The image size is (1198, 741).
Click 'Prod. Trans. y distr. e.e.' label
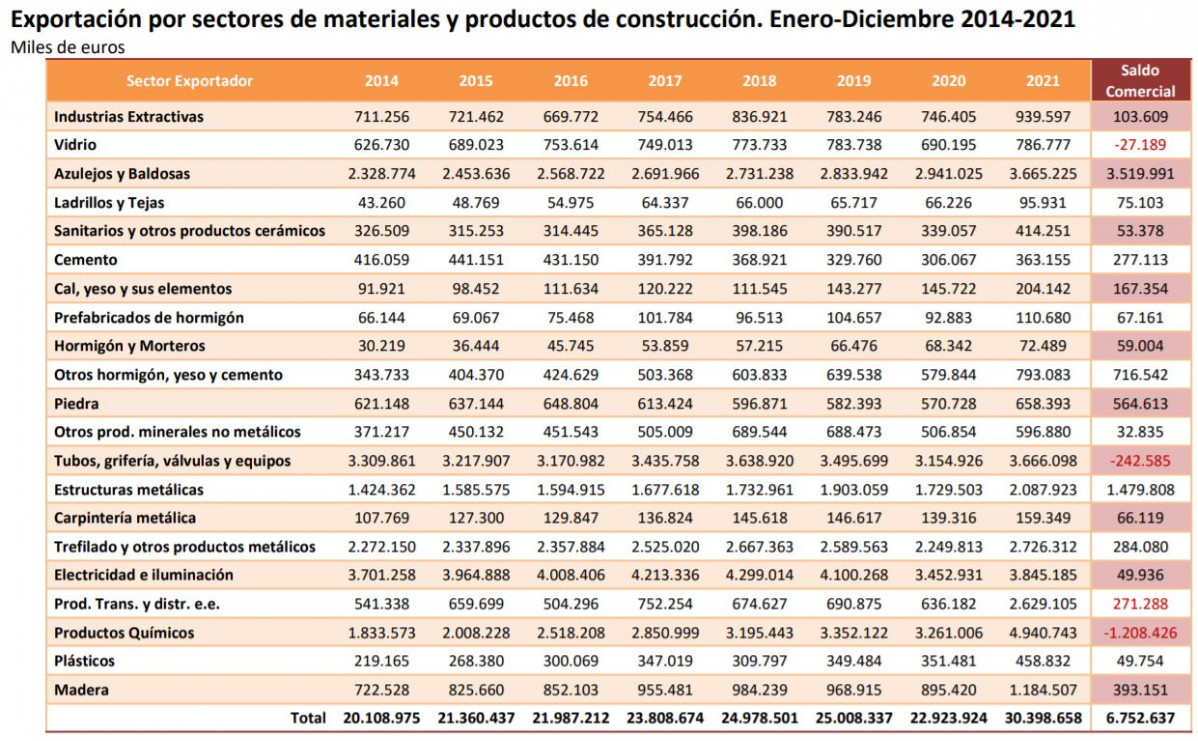pyautogui.click(x=137, y=603)
